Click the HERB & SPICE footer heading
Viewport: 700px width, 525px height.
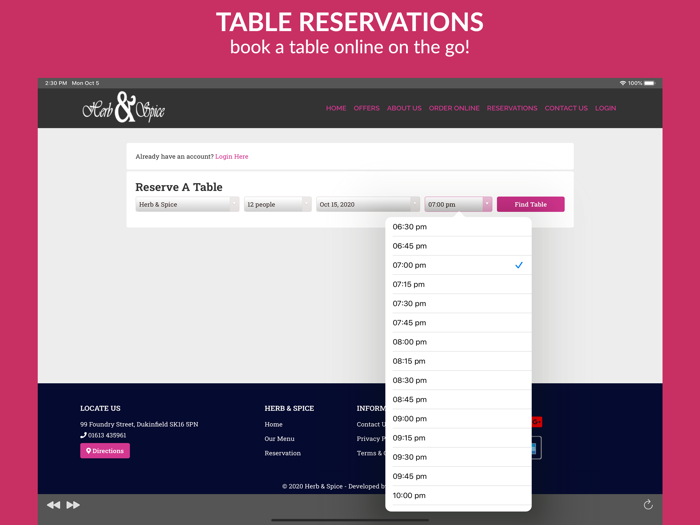[289, 408]
